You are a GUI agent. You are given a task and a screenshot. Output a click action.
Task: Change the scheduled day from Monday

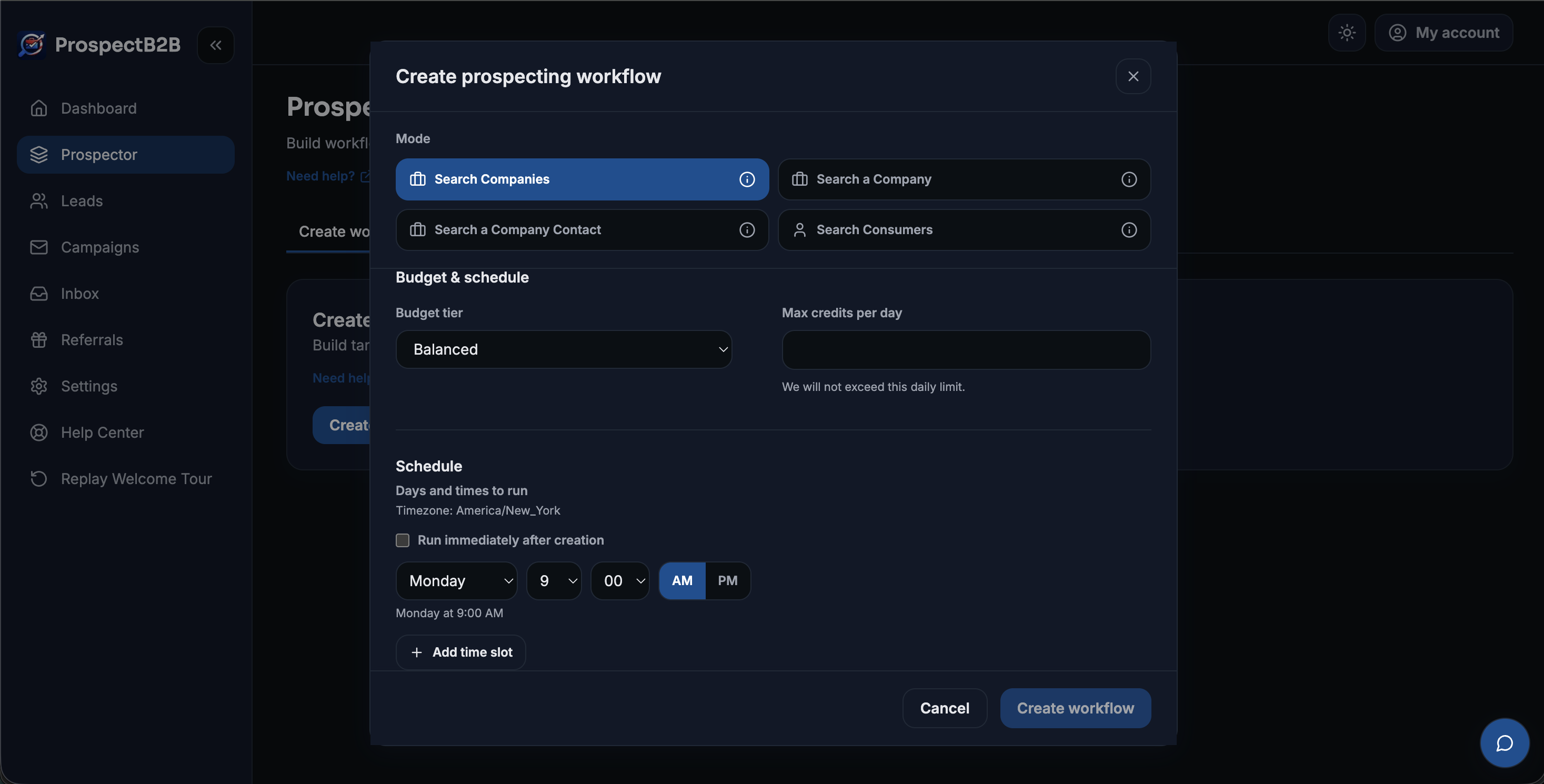pos(456,580)
